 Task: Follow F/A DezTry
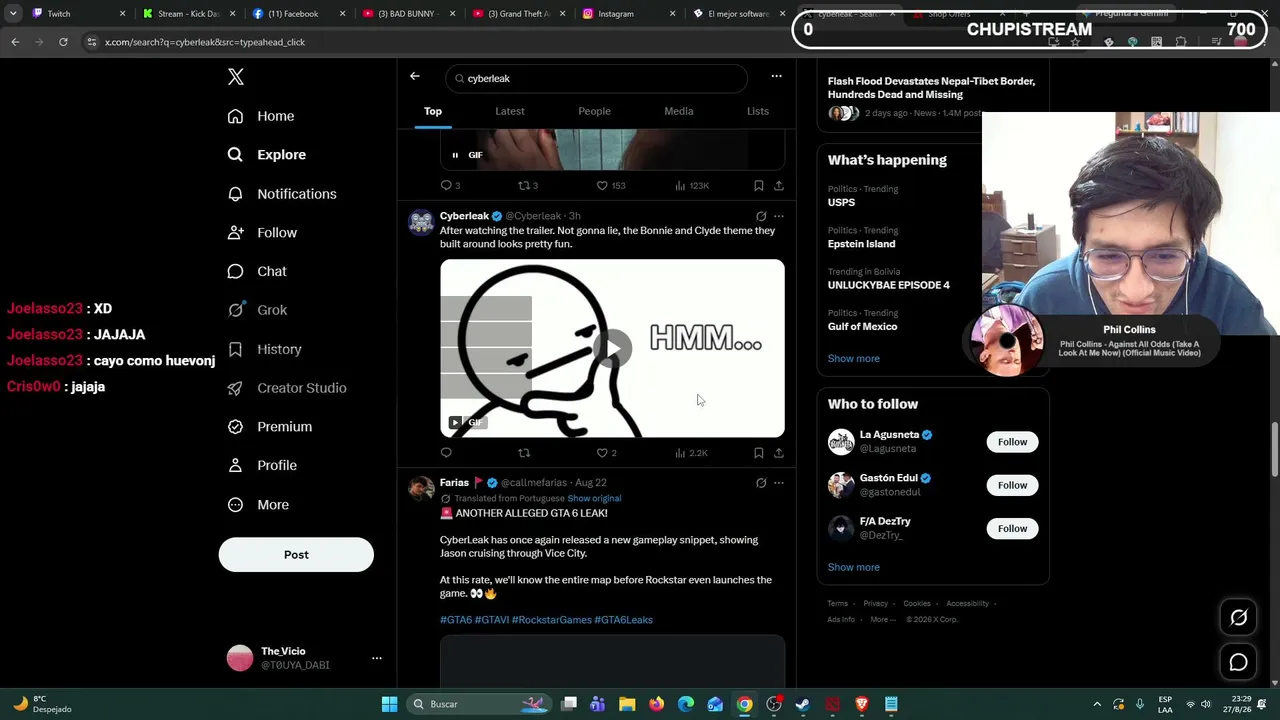tap(1012, 528)
